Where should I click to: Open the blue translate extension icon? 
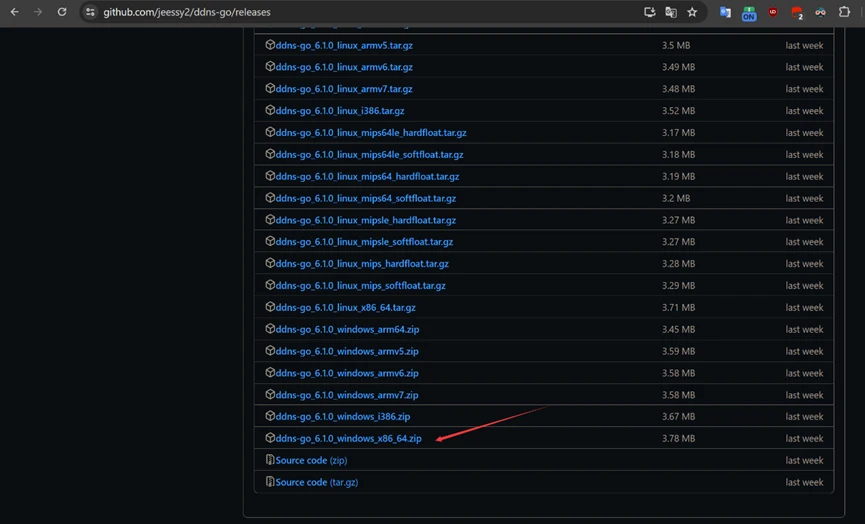coord(725,12)
